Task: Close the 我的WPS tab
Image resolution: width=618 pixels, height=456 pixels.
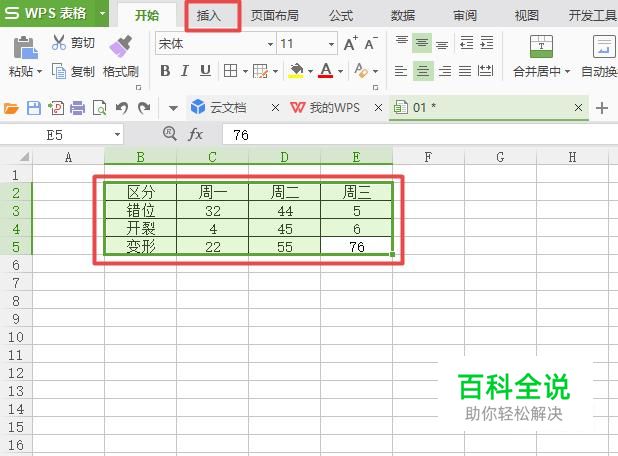Action: (378, 108)
